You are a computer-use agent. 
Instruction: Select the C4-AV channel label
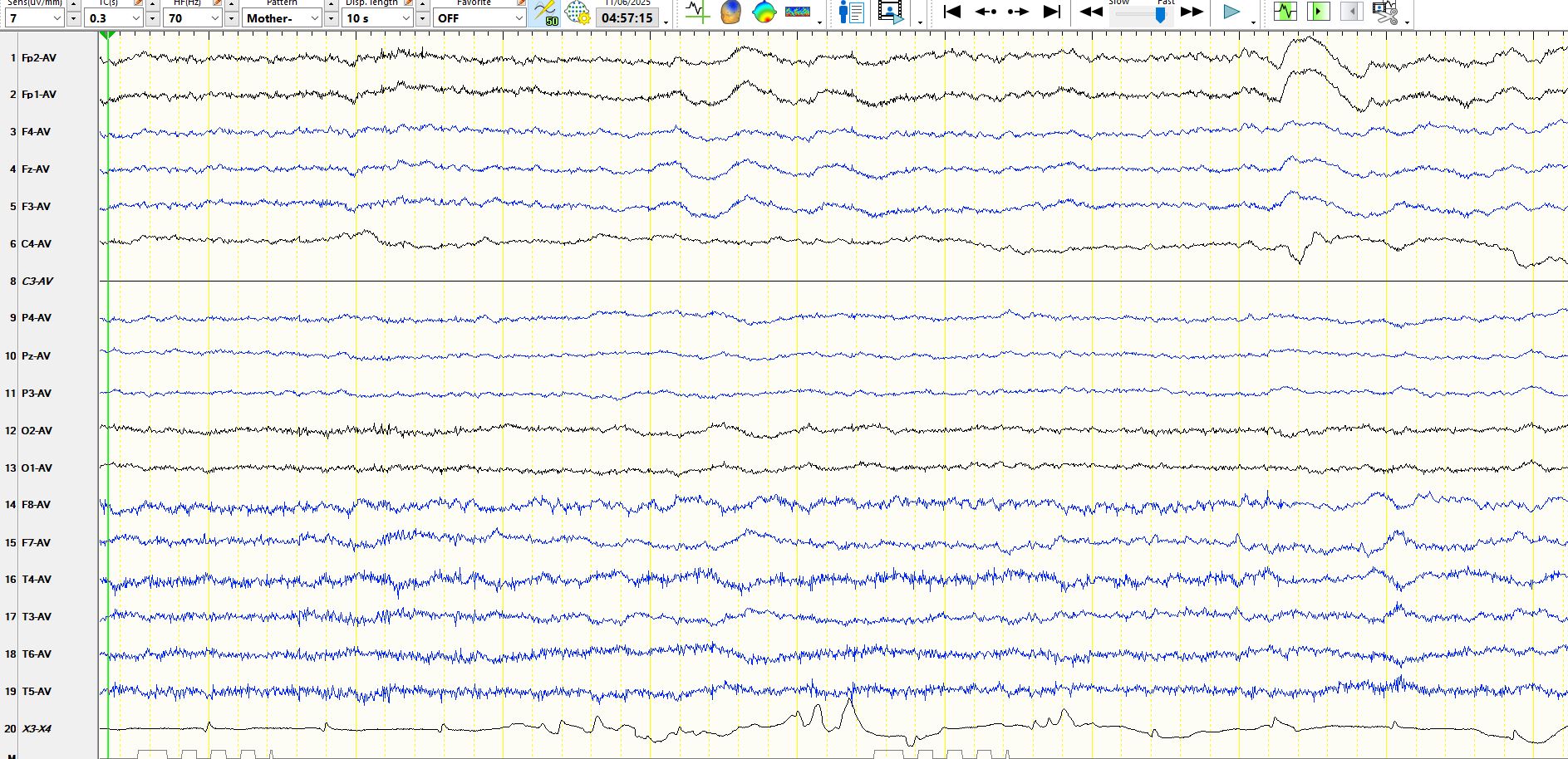[37, 244]
